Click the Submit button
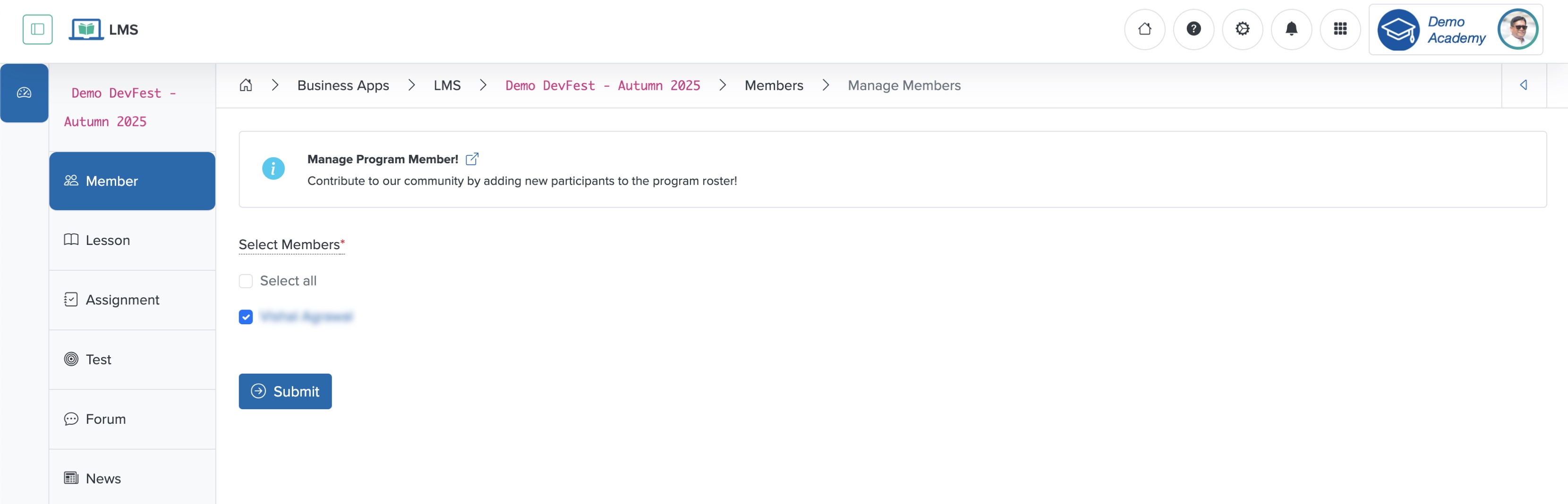This screenshot has height=504, width=1568. click(285, 391)
